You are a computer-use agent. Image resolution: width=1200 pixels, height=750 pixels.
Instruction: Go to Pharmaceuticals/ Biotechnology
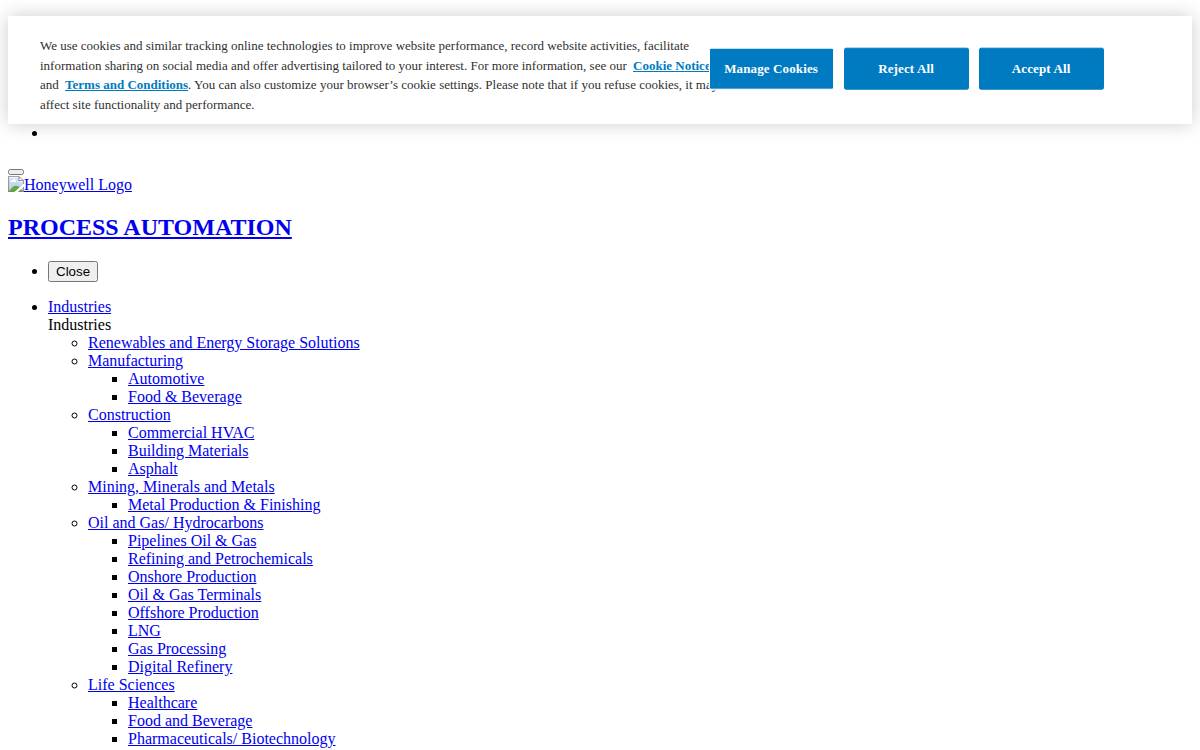tap(232, 739)
